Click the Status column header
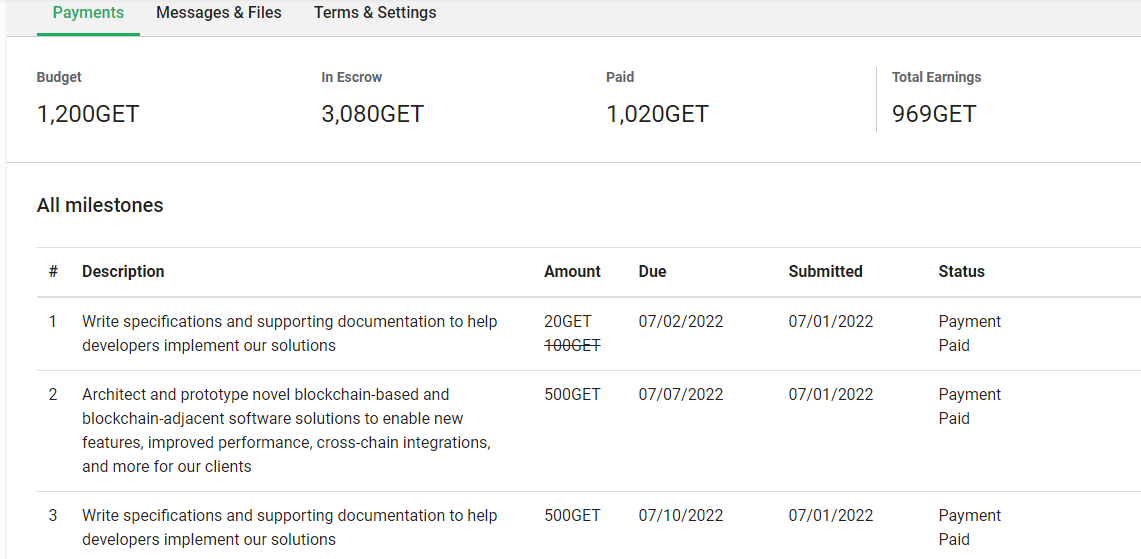 tap(961, 271)
